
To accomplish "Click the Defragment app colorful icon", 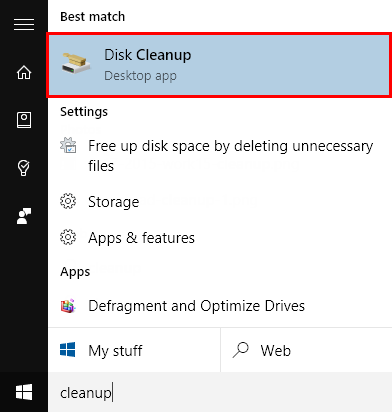I will pyautogui.click(x=68, y=306).
